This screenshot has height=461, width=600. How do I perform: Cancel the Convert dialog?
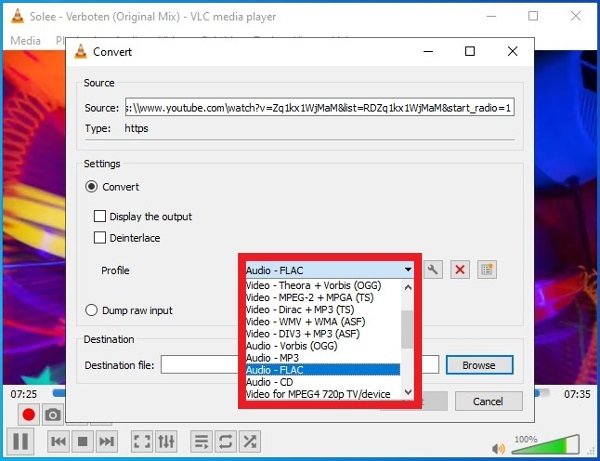[x=488, y=401]
